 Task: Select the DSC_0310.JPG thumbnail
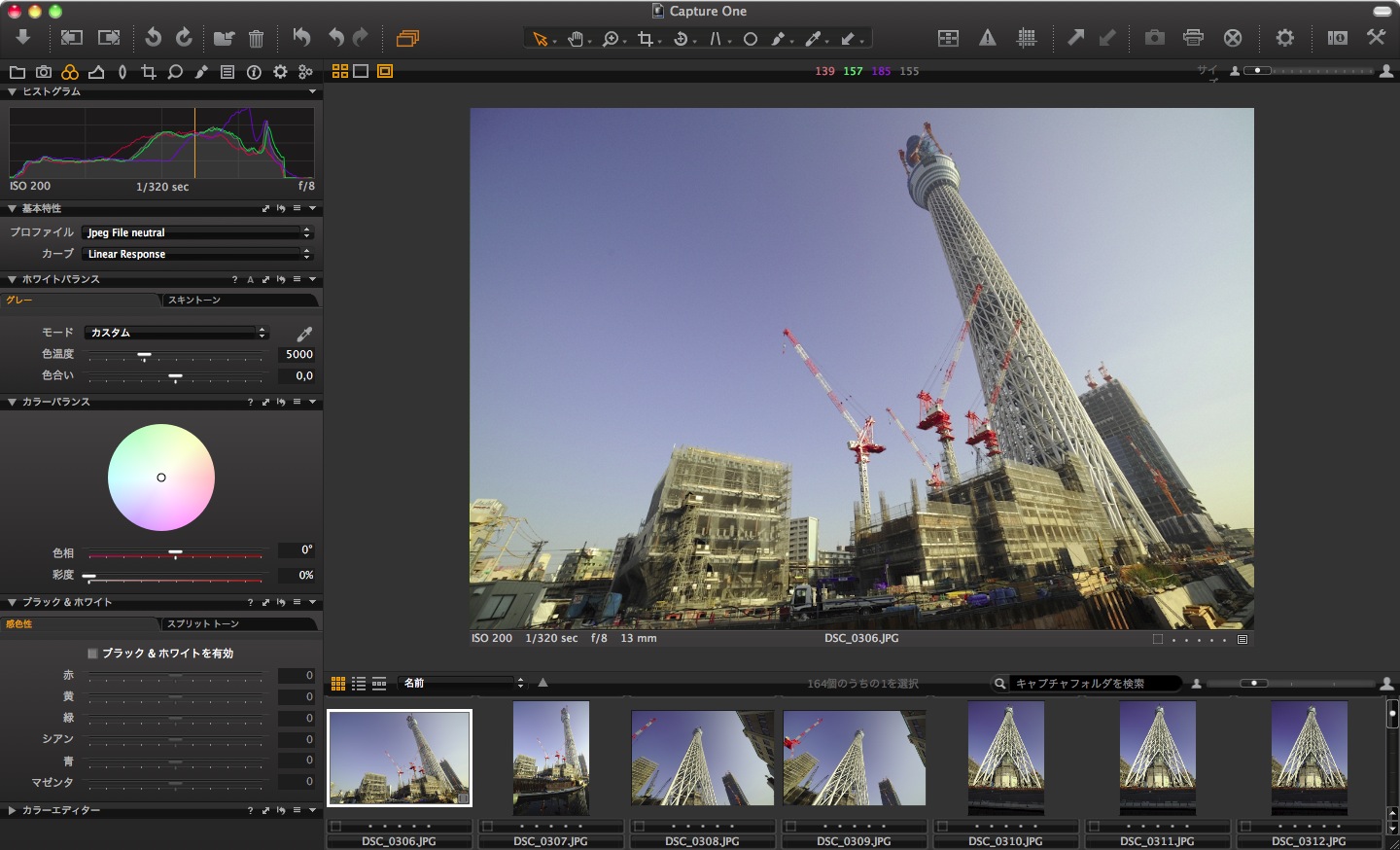tap(1005, 759)
